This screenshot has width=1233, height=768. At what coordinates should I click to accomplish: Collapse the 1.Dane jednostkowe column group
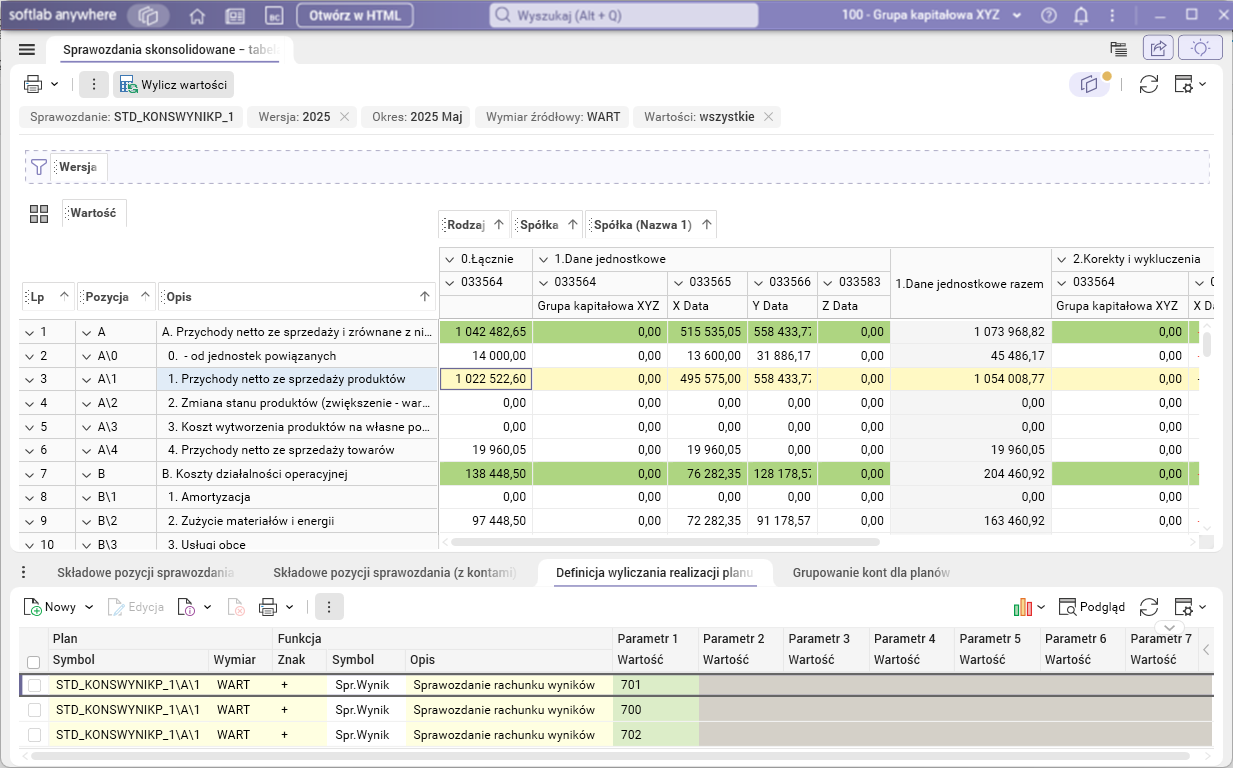pos(543,260)
